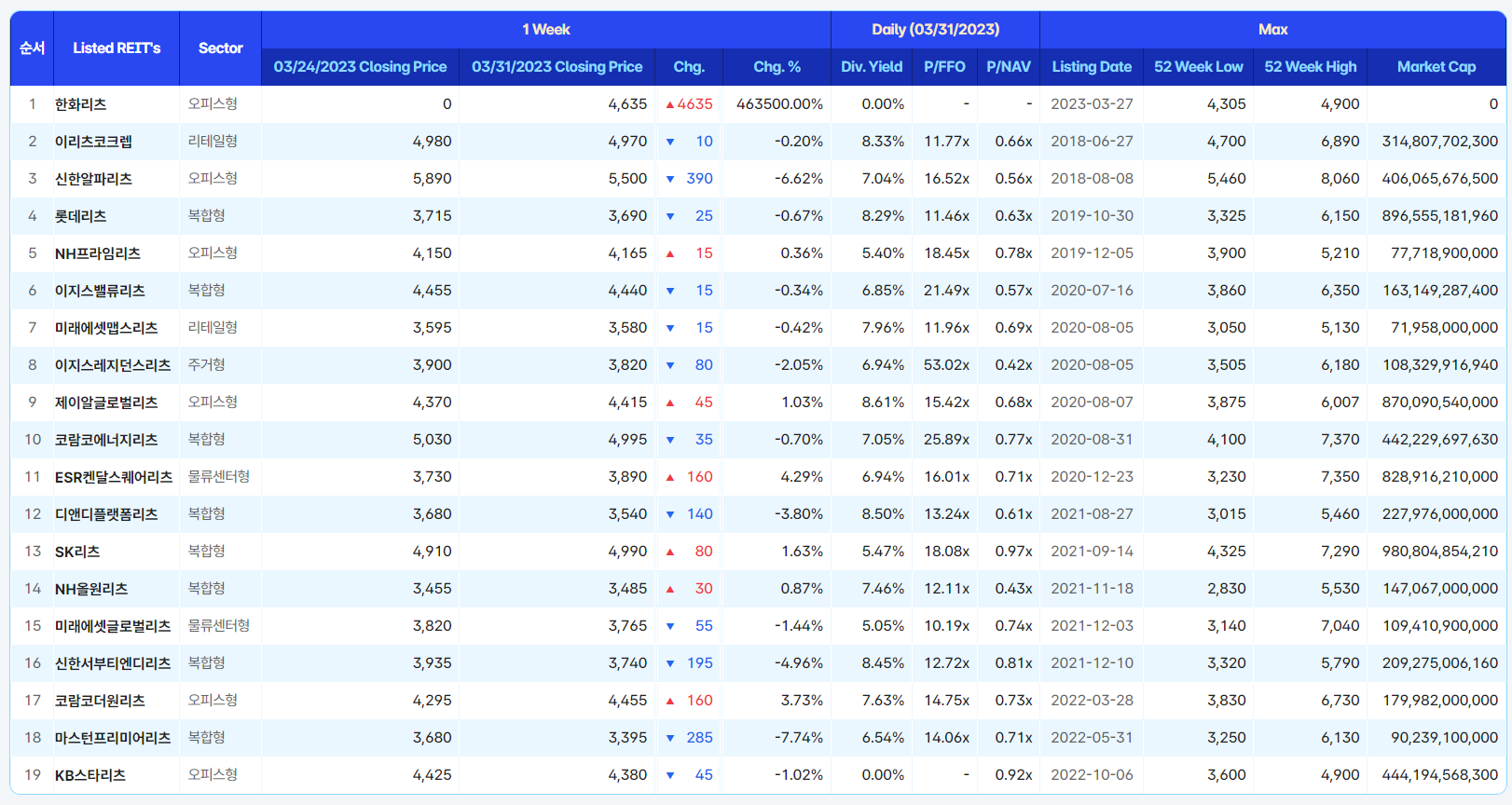Screen dimensions: 1512x805
Task: Click the blue down arrow in 디앤디플랫폼리츠 row
Action: pos(670,514)
